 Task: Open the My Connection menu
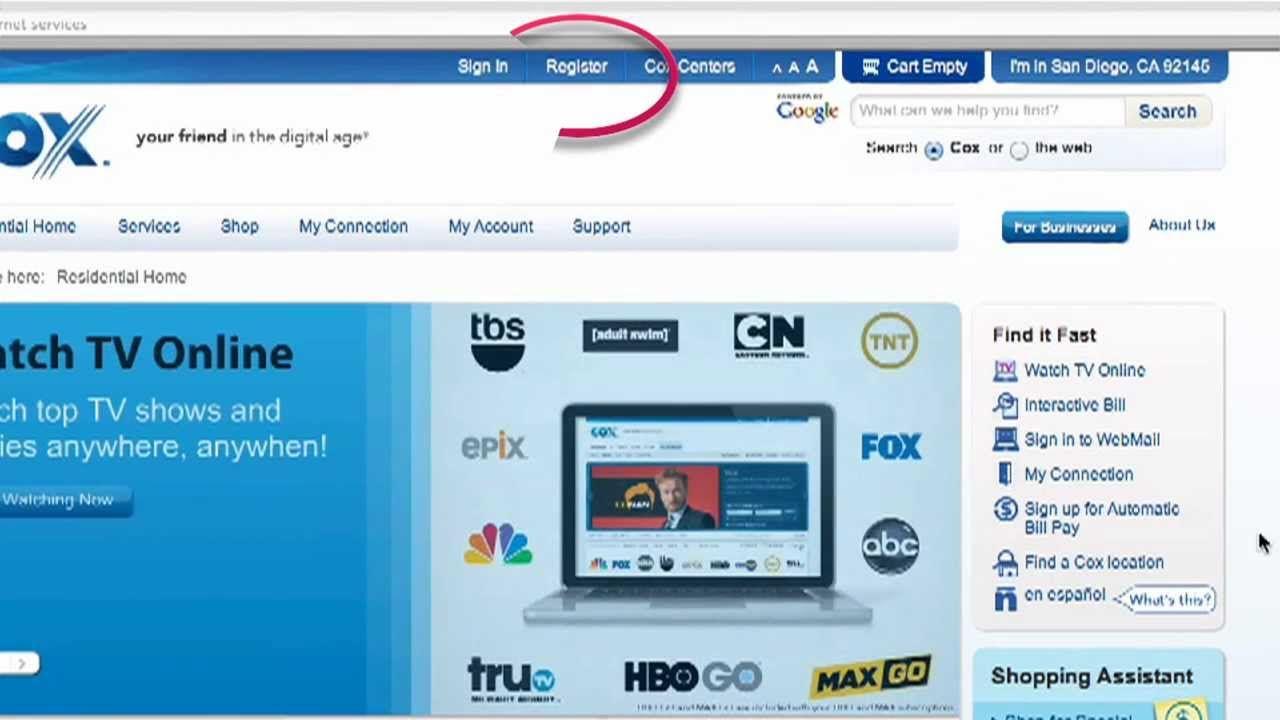[x=353, y=227]
